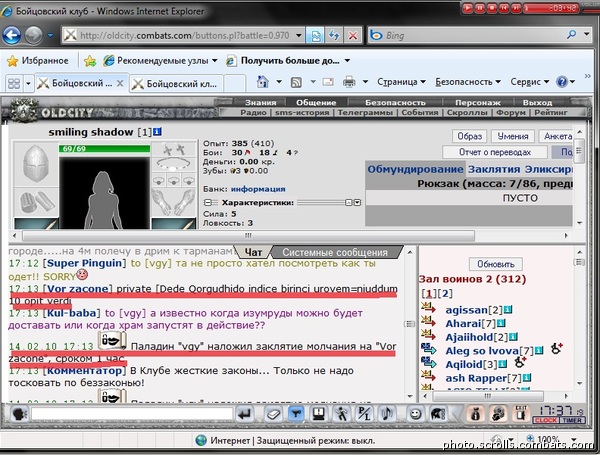Viewport: 600px width, 455px height.
Task: Open the Страница menu dropdown
Action: pos(401,82)
